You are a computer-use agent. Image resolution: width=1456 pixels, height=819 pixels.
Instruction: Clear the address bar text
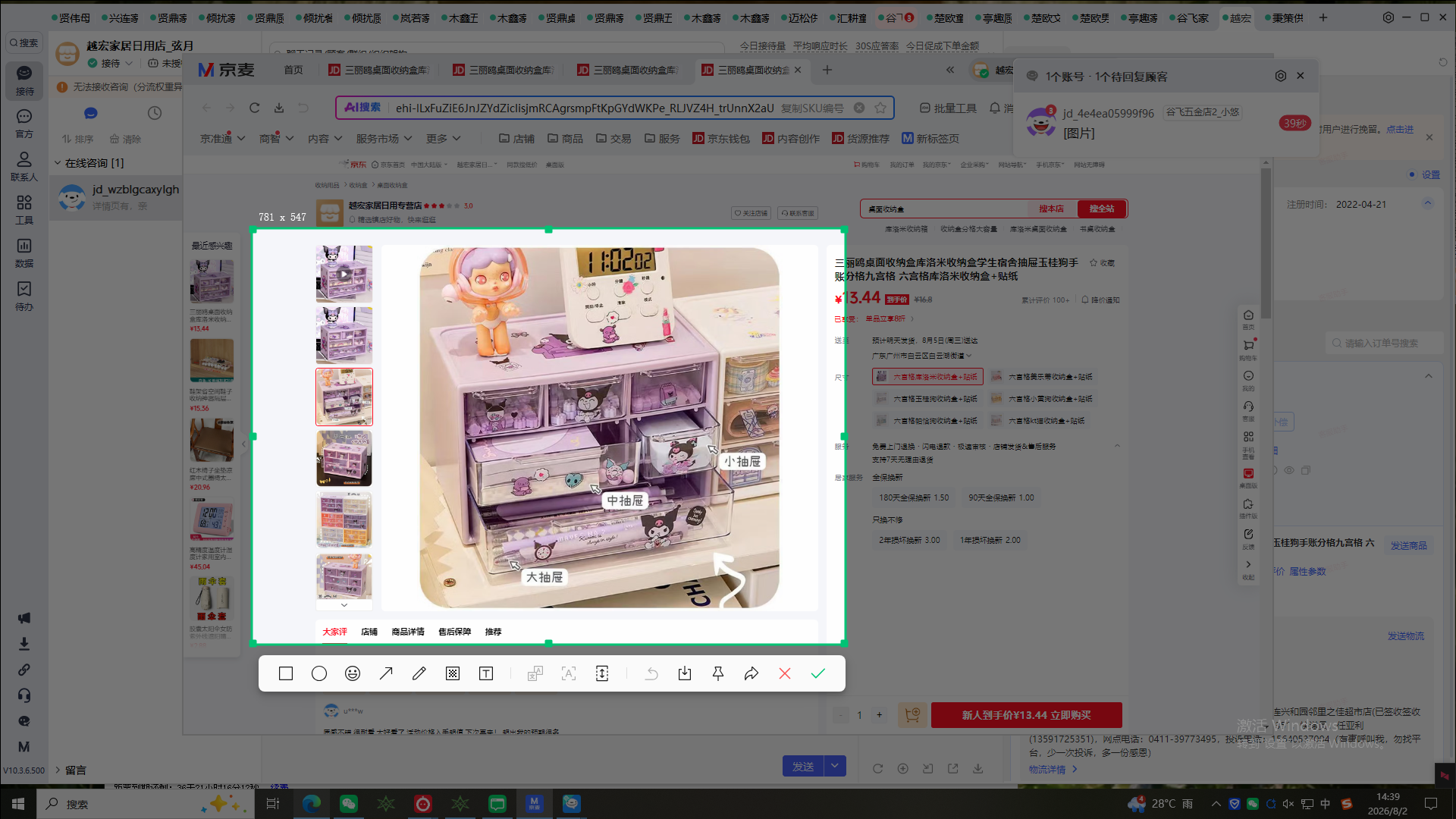click(x=859, y=108)
